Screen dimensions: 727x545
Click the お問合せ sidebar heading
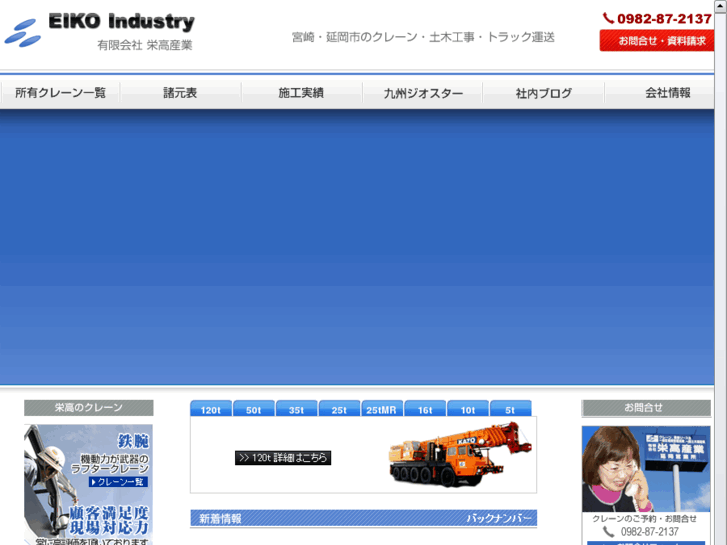tap(646, 408)
